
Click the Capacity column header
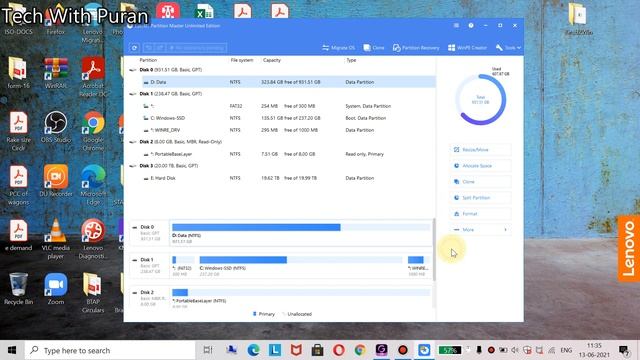coord(272,60)
